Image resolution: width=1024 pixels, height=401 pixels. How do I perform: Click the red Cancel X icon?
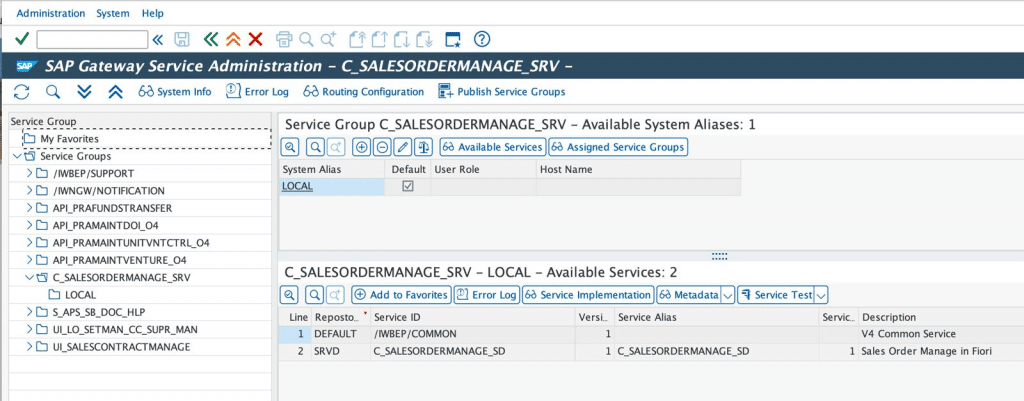255,39
